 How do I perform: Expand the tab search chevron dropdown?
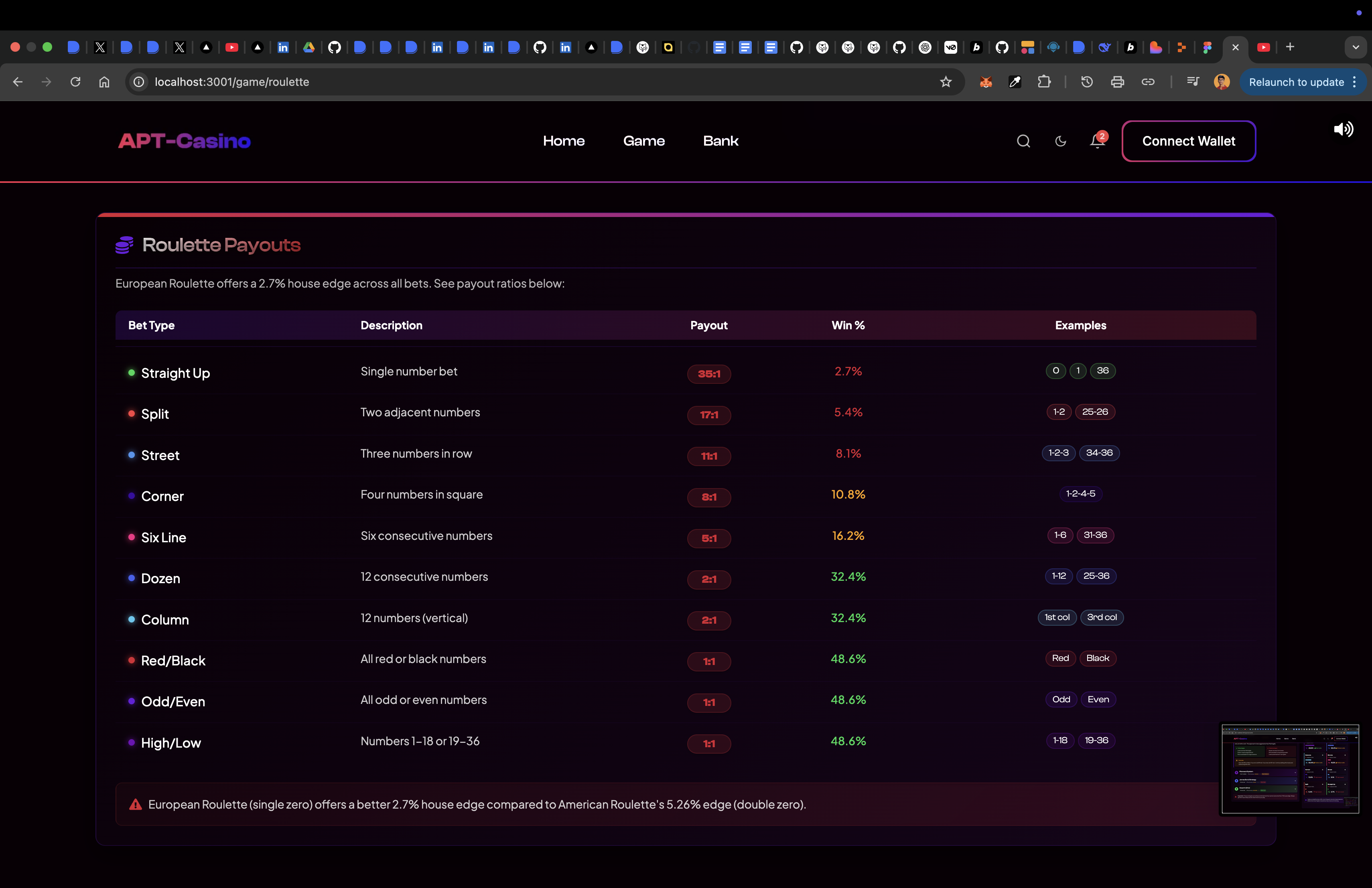pos(1355,47)
